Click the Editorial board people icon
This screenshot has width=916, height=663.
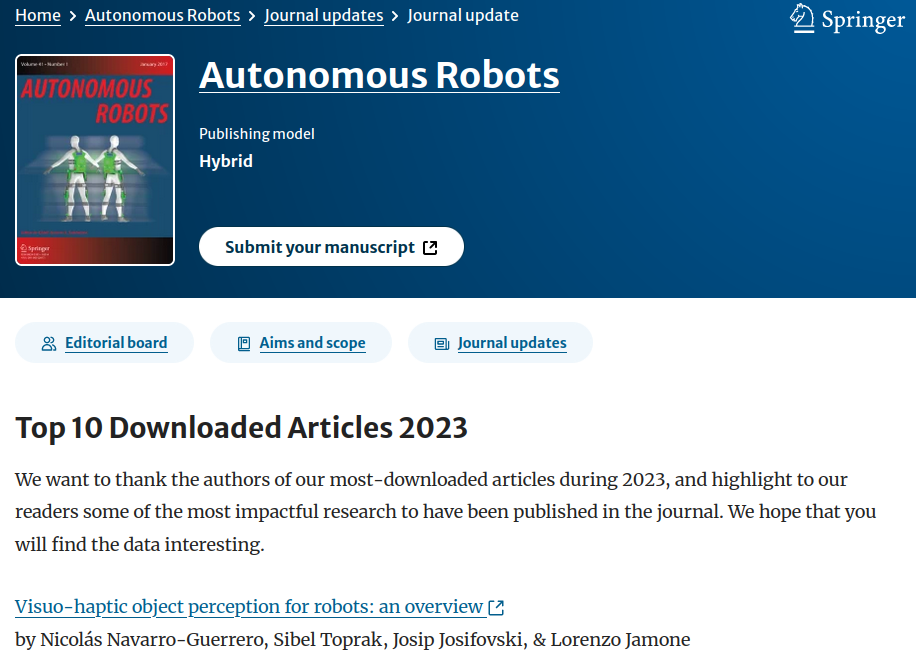pos(49,344)
